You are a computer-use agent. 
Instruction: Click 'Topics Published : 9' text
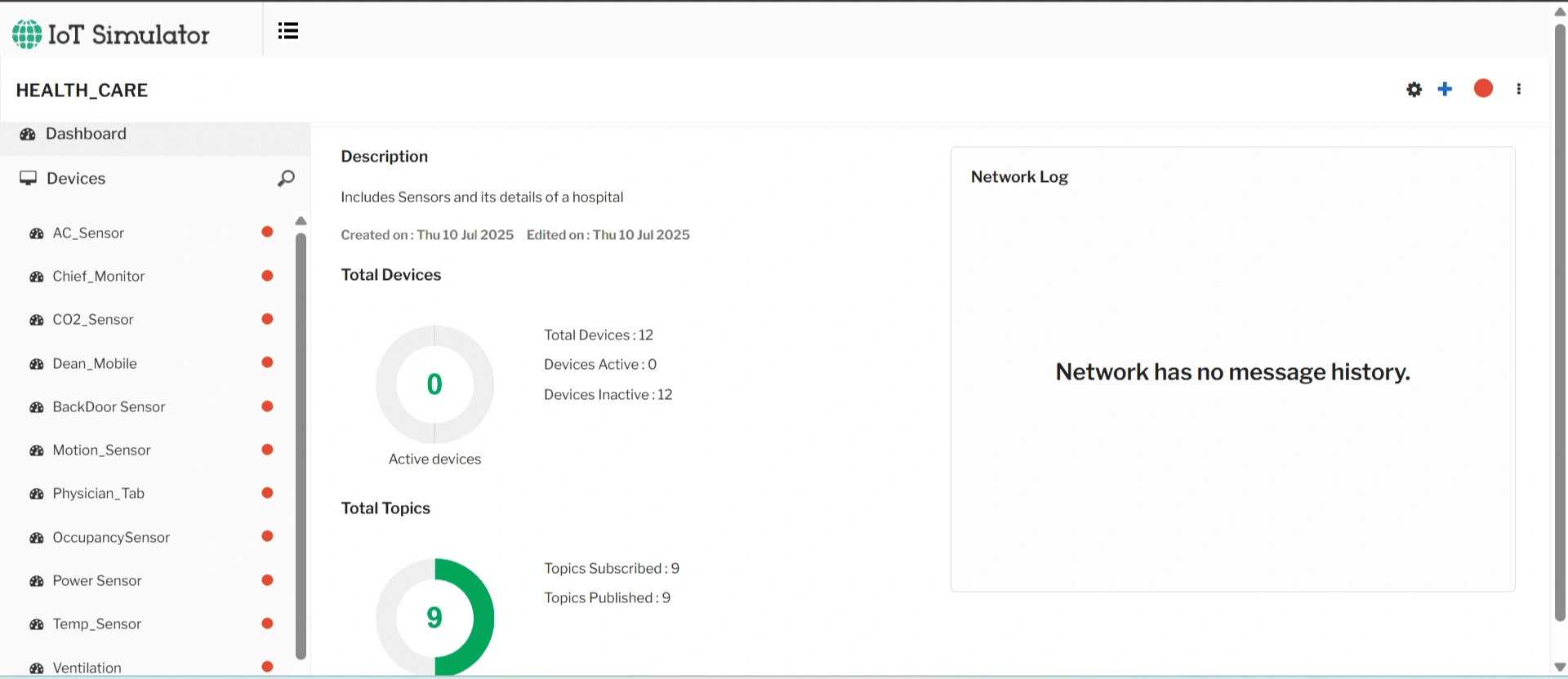coord(608,597)
